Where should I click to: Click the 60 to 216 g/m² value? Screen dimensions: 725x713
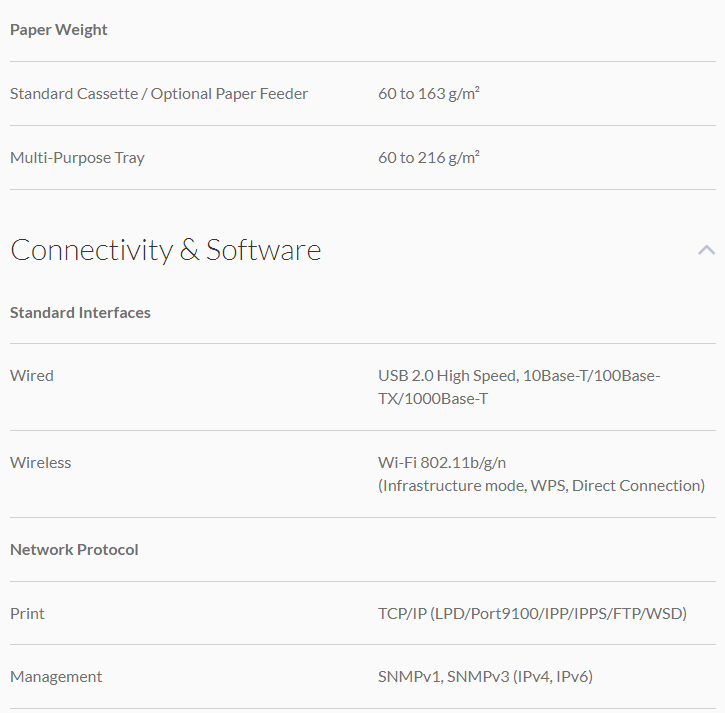pos(429,158)
